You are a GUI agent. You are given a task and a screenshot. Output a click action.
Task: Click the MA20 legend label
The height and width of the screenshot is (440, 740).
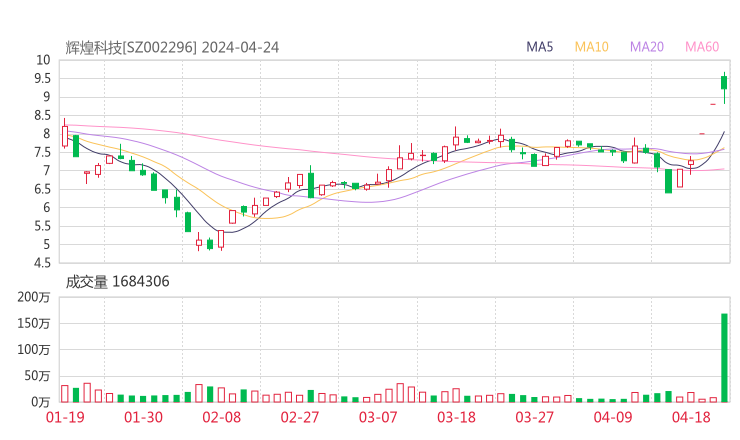tap(647, 47)
